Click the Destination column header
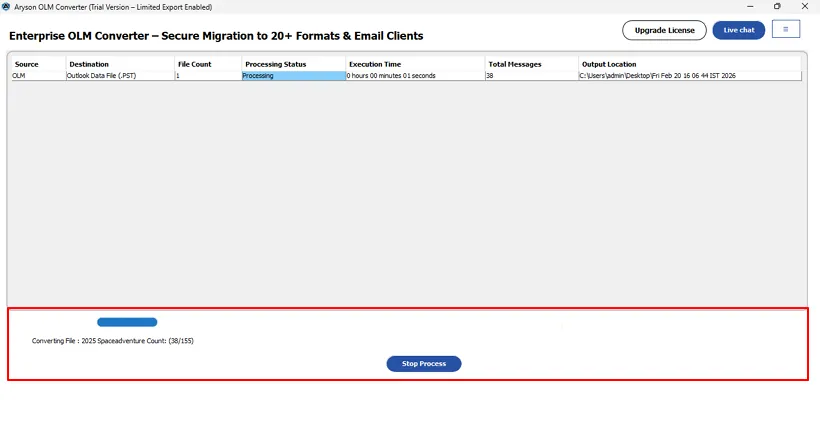Viewport: 820px width, 432px height. coord(89,64)
